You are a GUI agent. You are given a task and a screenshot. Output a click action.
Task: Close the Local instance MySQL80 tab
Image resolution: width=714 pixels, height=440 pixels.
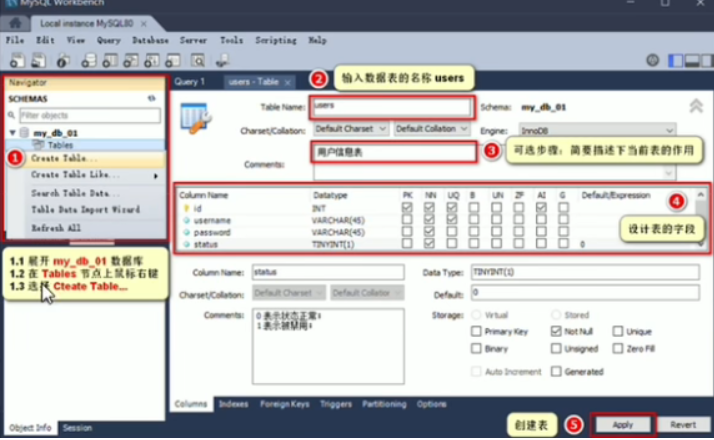[x=143, y=23]
